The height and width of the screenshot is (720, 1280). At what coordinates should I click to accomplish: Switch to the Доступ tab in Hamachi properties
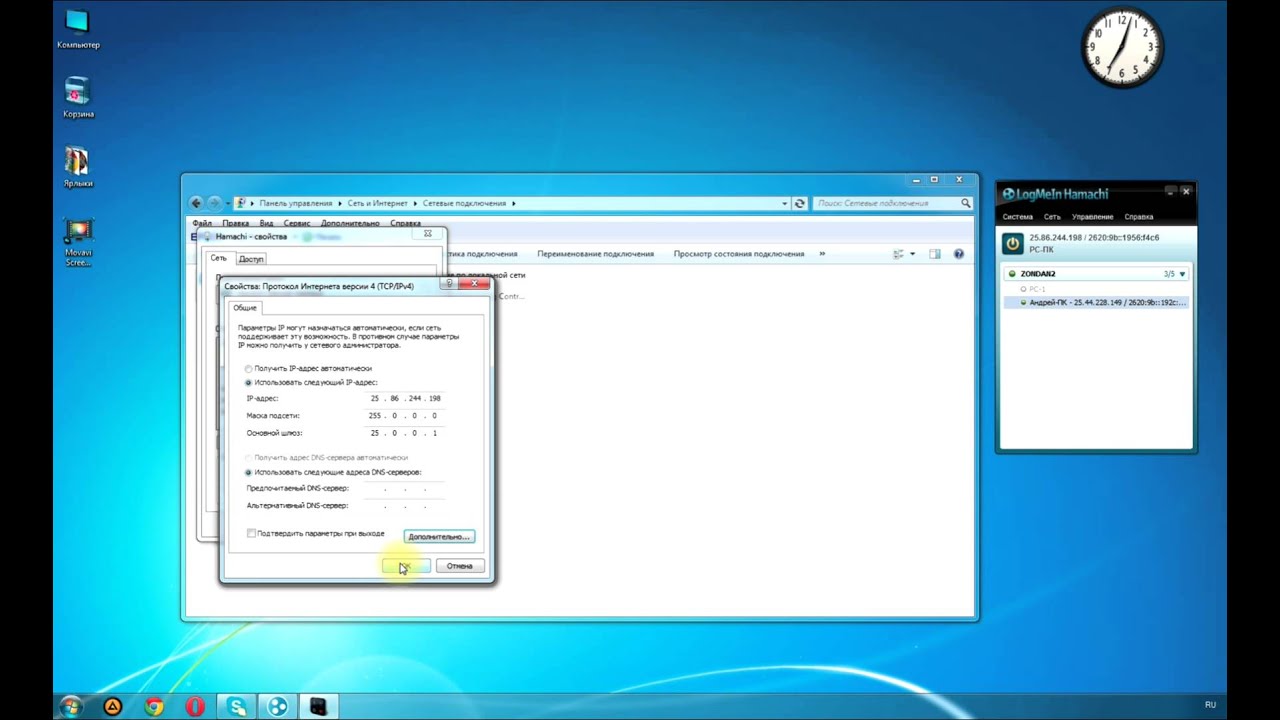click(251, 259)
